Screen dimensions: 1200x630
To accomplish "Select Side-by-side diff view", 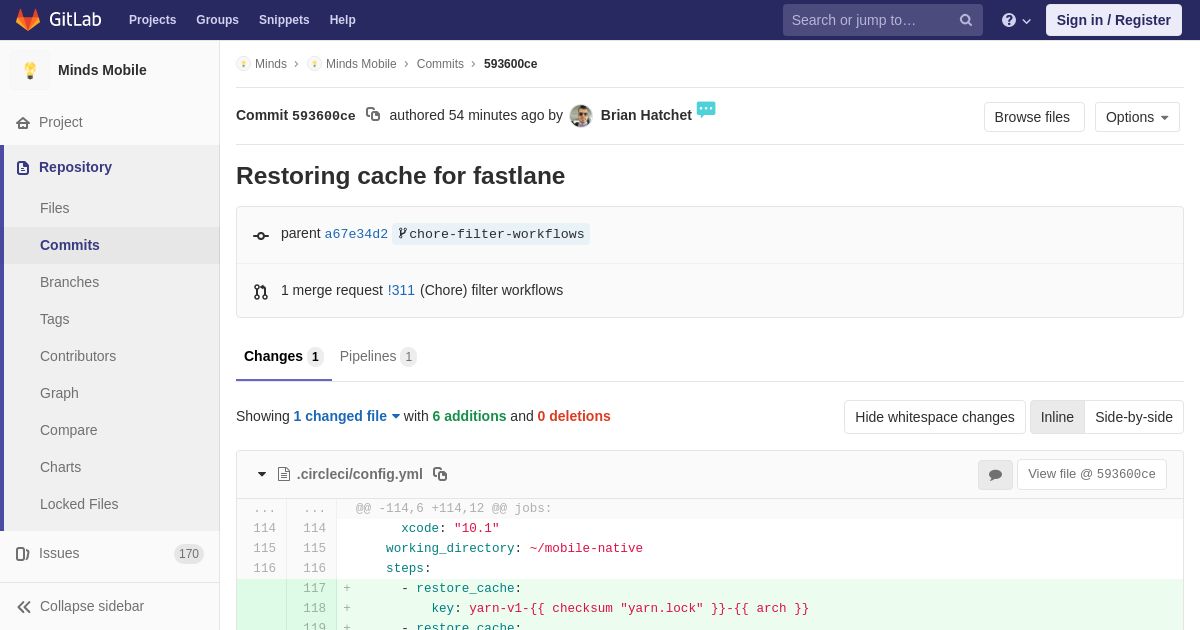I will point(1134,417).
